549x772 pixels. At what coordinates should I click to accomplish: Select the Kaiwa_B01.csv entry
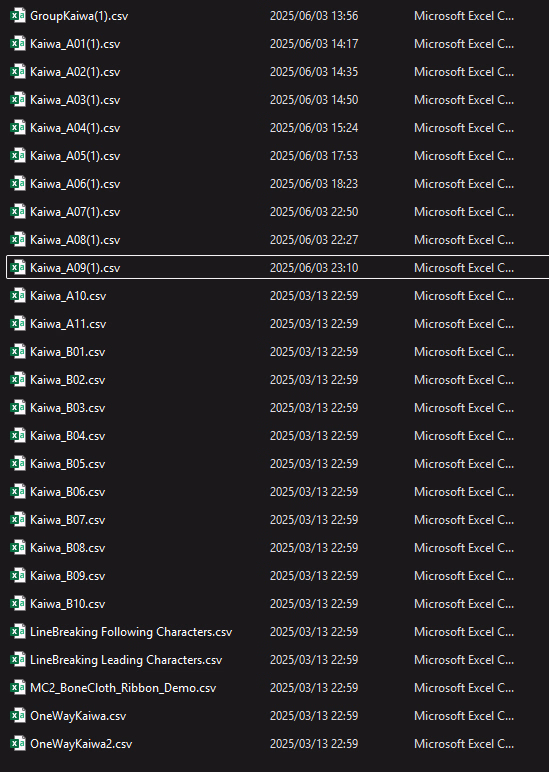(x=67, y=352)
